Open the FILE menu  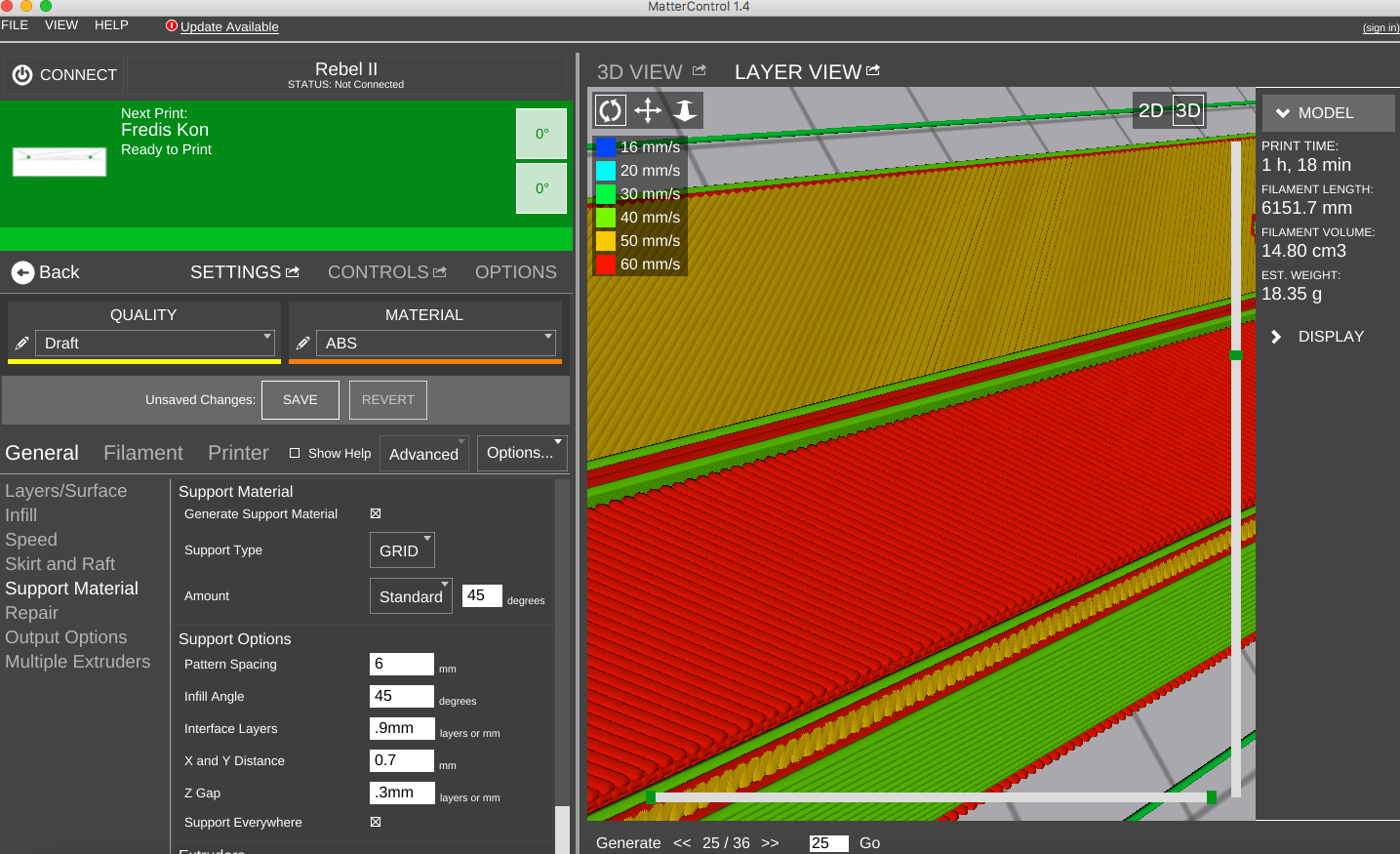[x=15, y=25]
